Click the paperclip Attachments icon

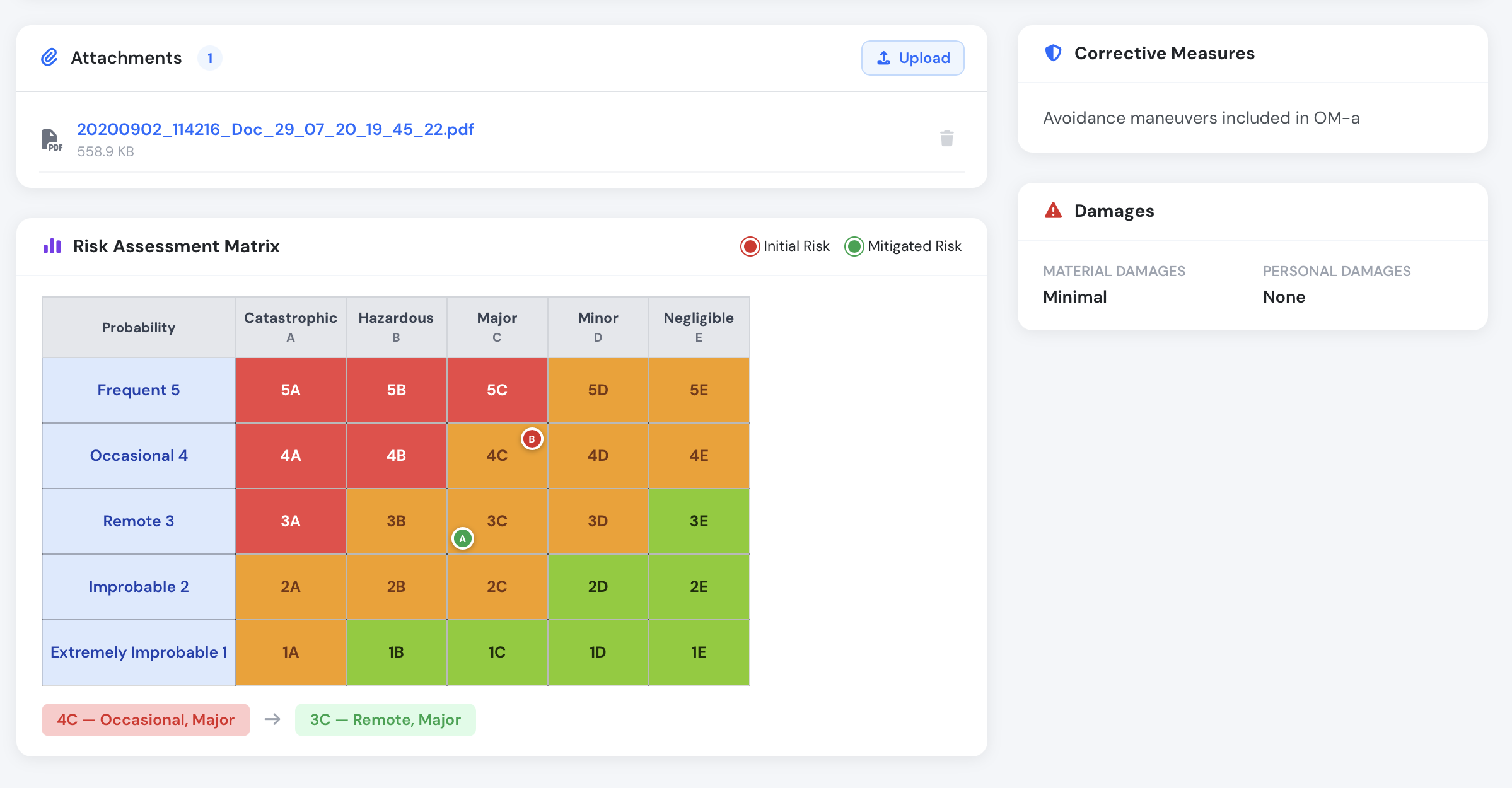tap(49, 57)
